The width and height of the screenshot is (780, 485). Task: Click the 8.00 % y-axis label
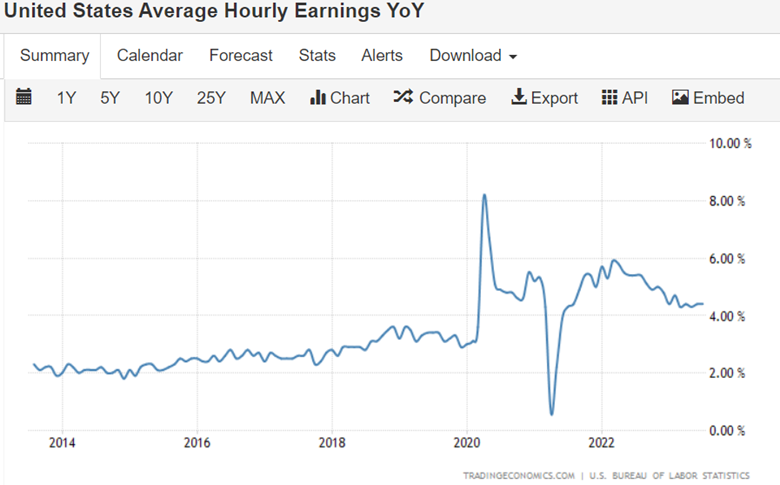point(727,201)
